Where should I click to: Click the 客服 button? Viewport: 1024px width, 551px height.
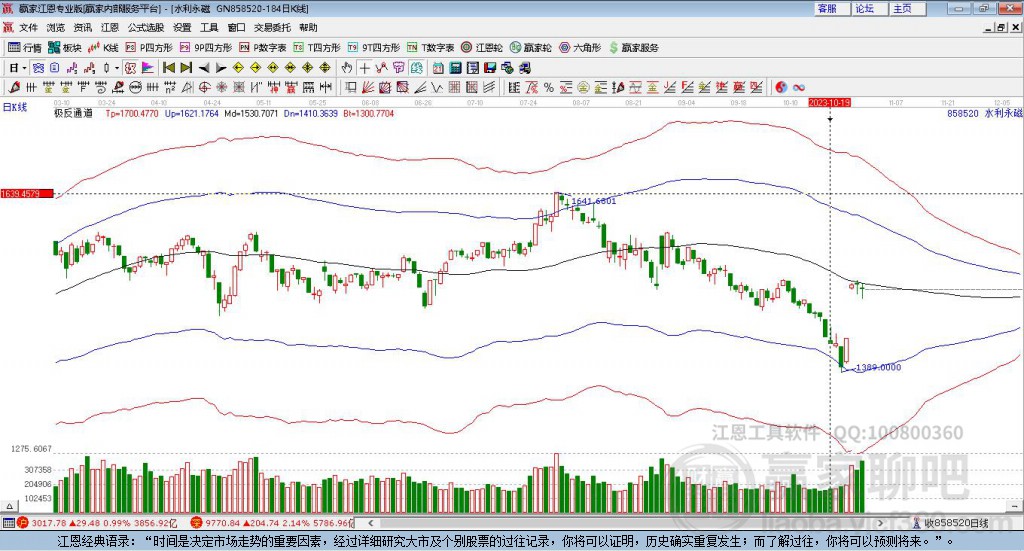[x=831, y=8]
